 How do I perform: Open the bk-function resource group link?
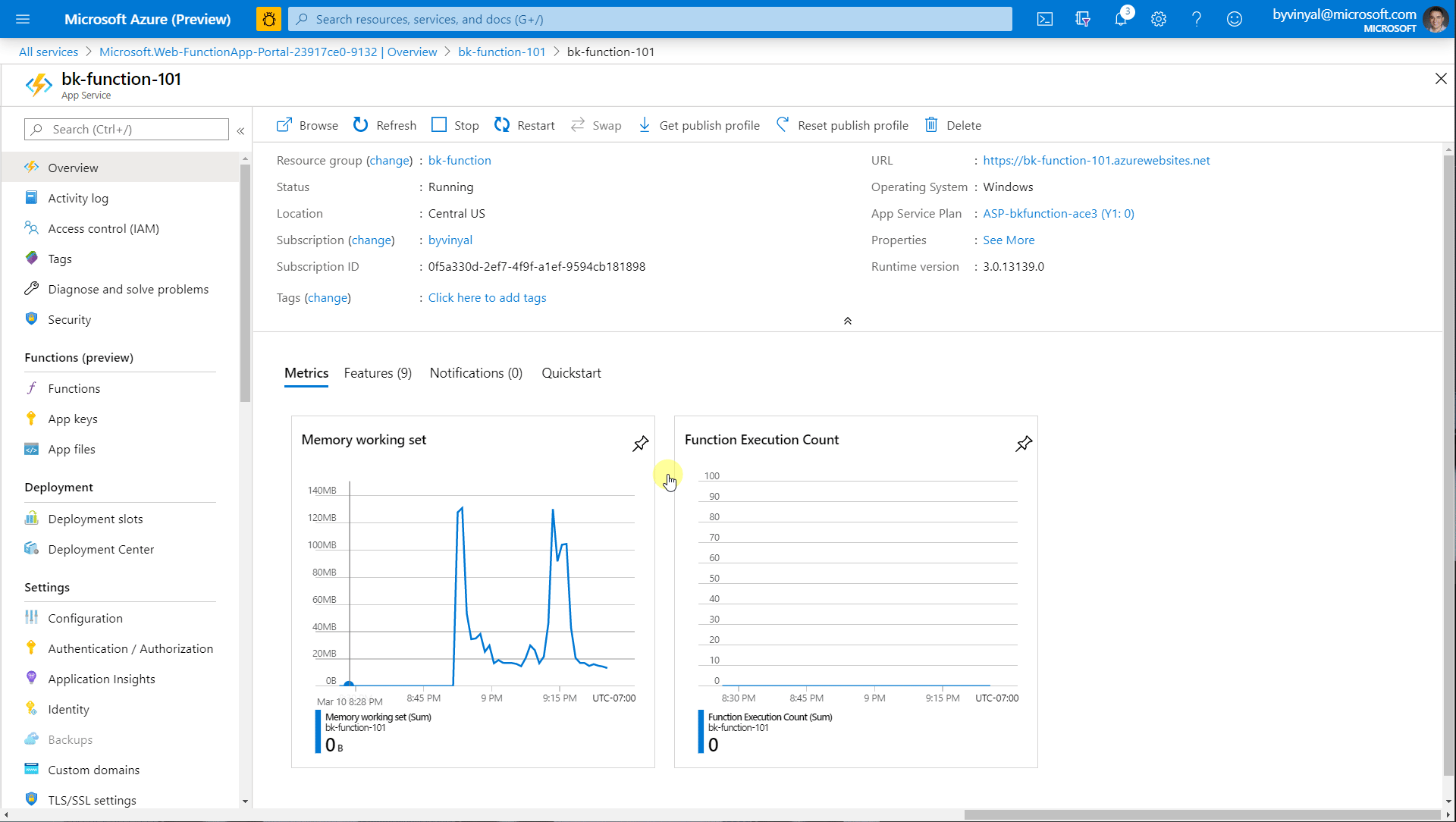[459, 159]
